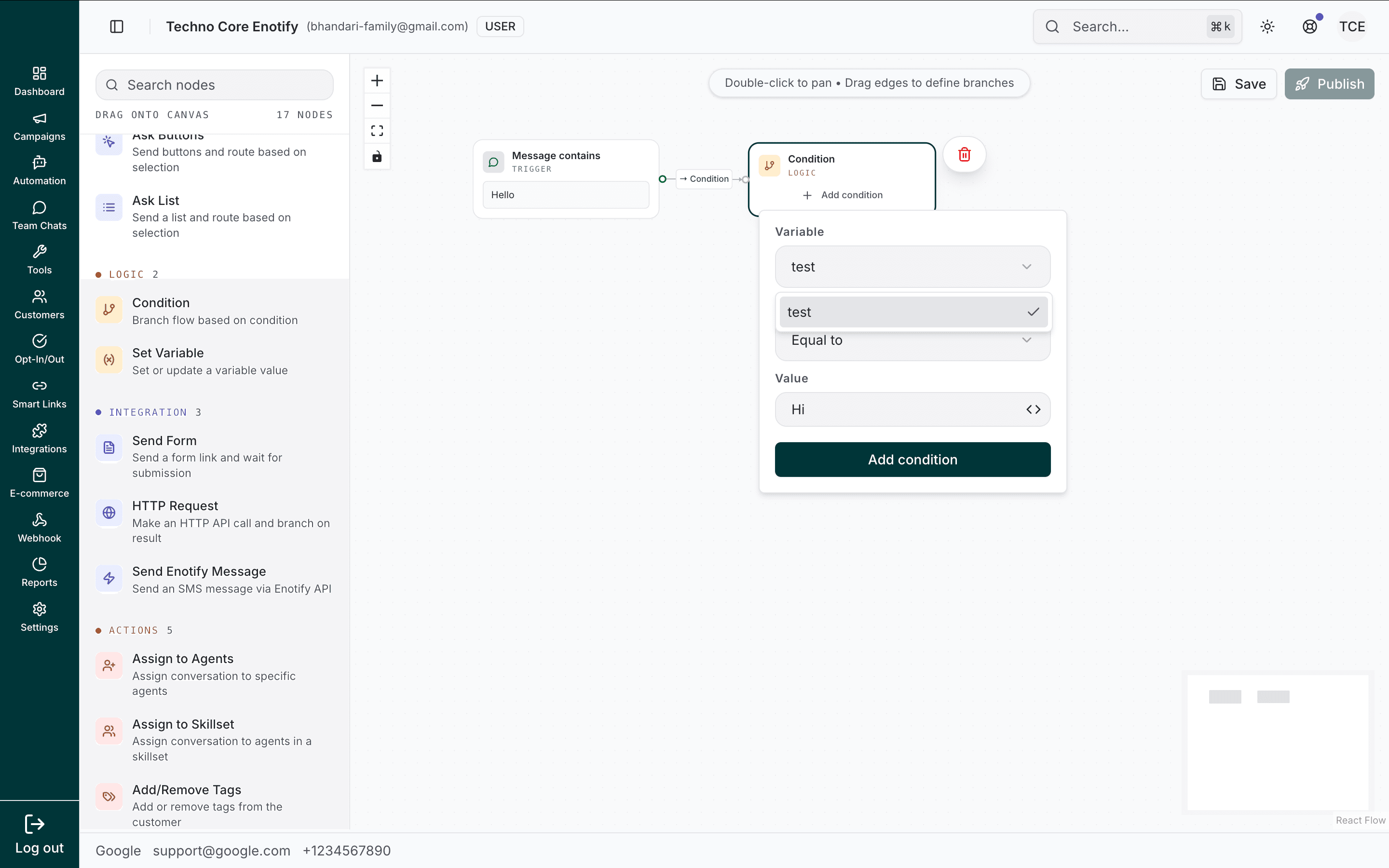
Task: Open Webhook section
Action: (39, 528)
